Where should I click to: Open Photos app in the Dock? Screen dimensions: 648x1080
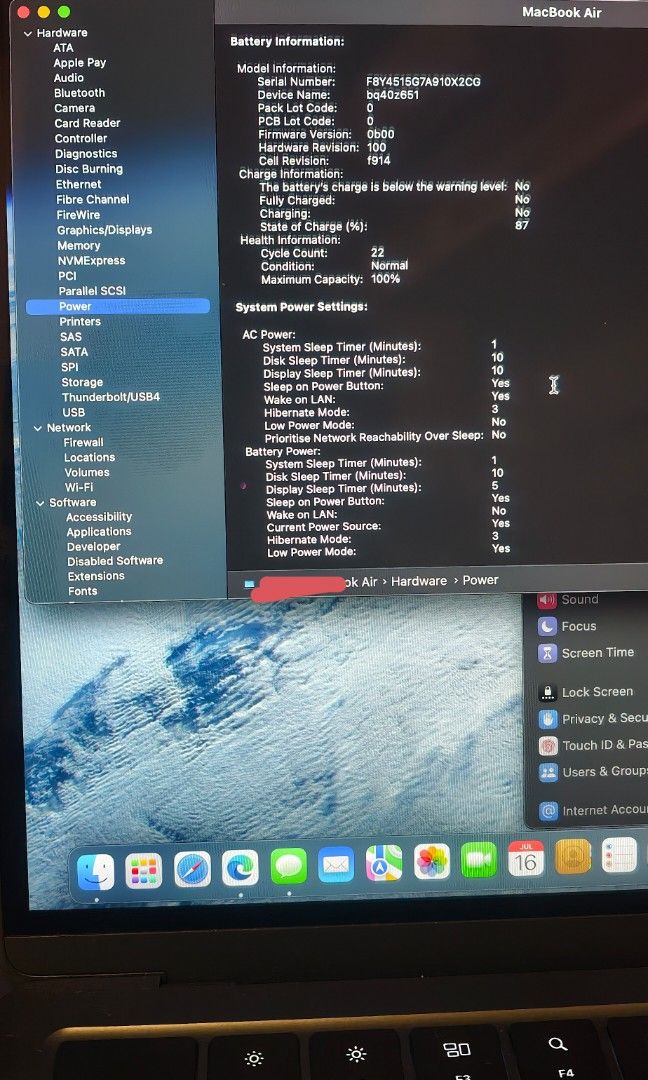(432, 862)
